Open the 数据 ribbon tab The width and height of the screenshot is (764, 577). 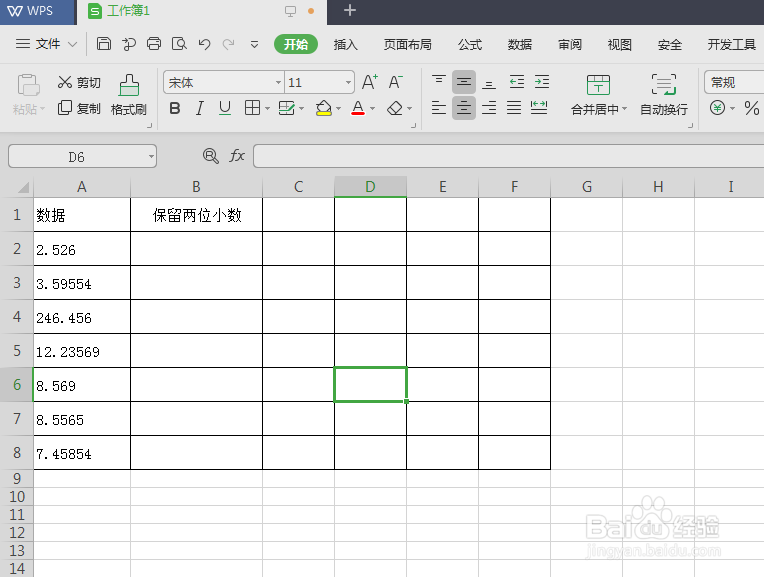(519, 44)
